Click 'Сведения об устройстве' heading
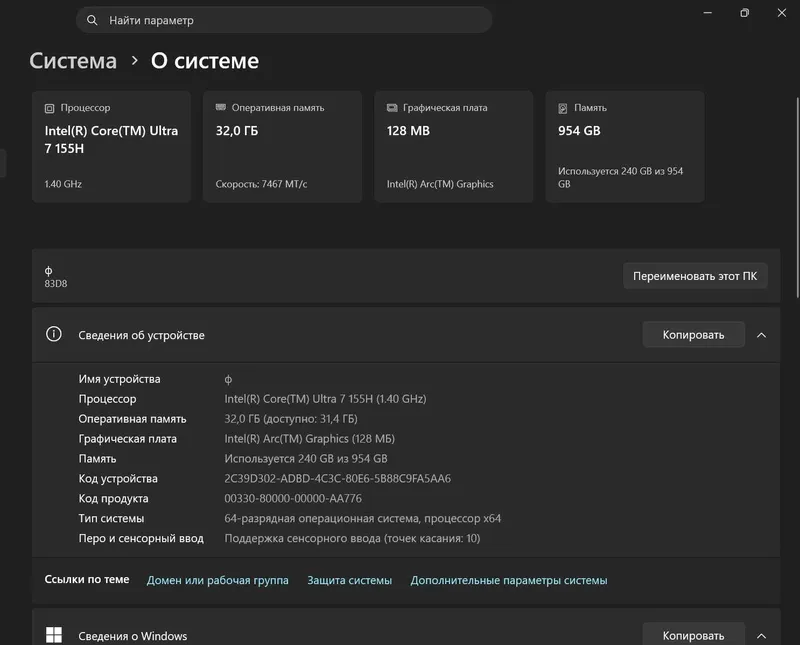 pos(141,335)
